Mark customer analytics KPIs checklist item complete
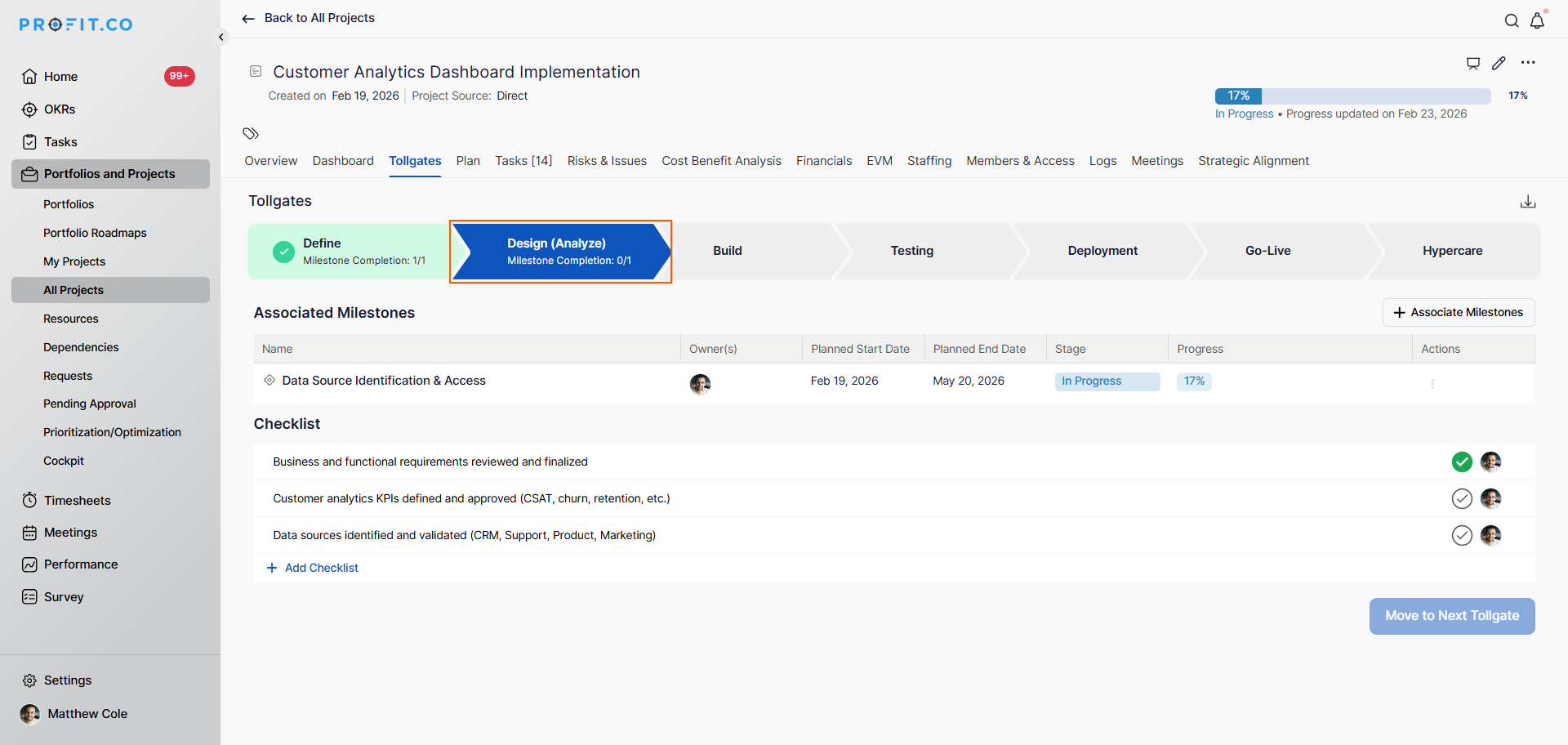The image size is (1568, 745). click(1462, 498)
